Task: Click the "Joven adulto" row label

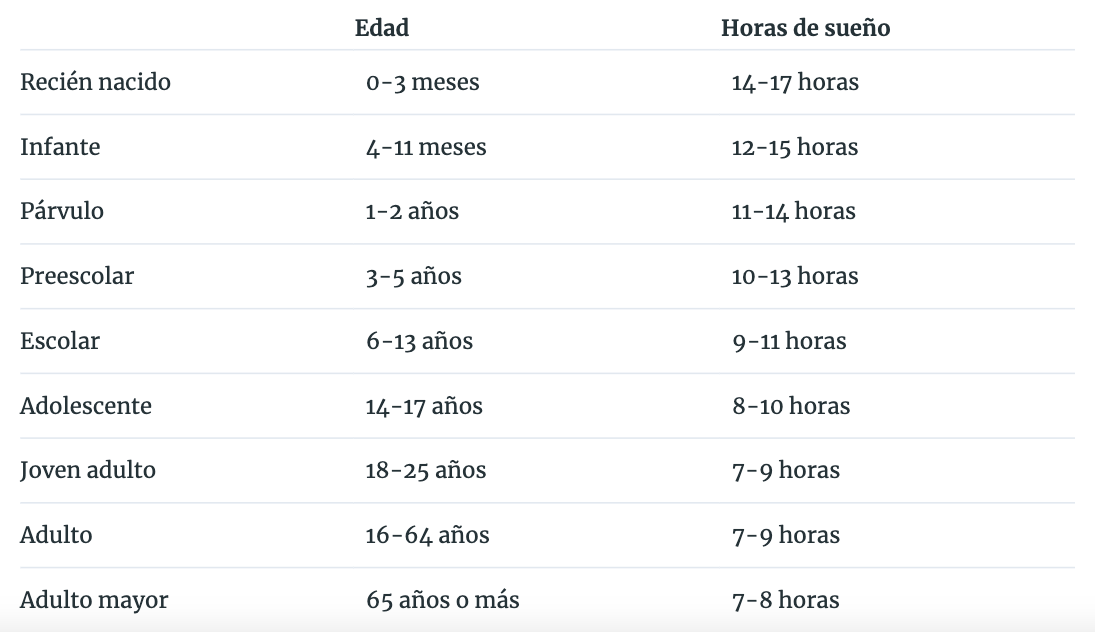Action: click(88, 470)
